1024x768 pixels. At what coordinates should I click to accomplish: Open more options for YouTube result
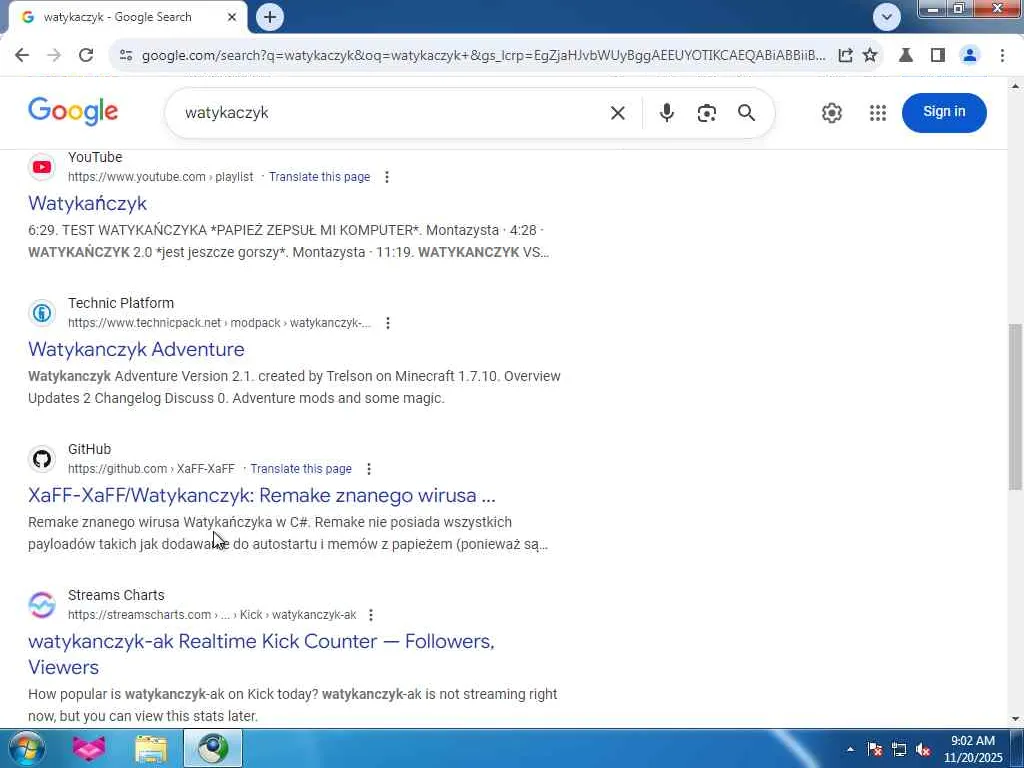tap(387, 177)
